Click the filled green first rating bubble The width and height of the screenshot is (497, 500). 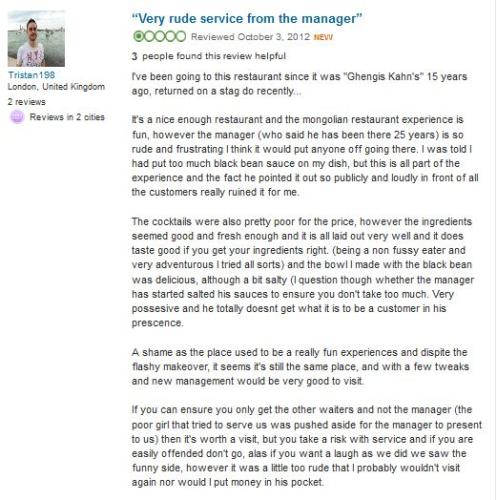[x=138, y=36]
